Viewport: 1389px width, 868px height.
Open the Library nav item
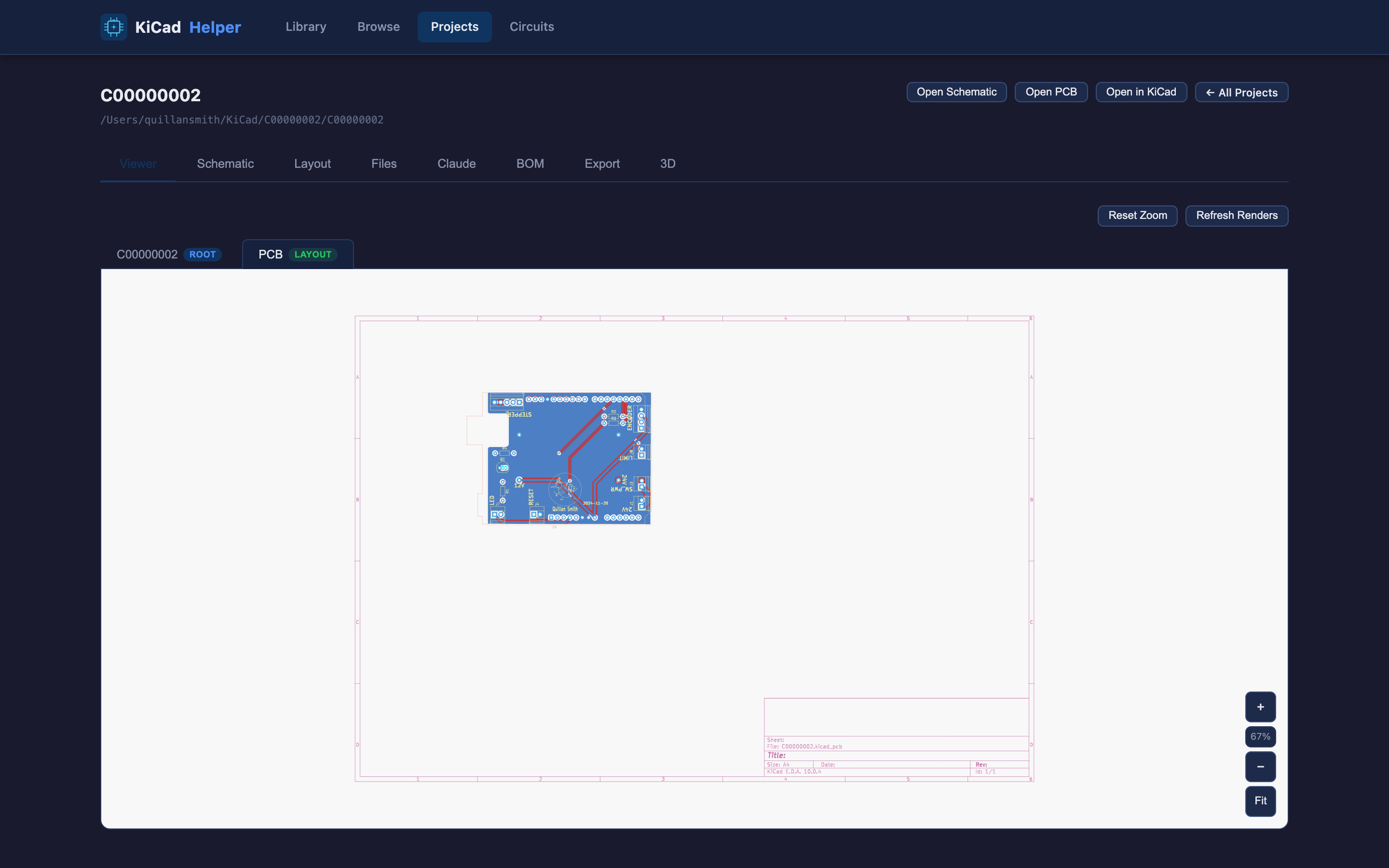[306, 27]
